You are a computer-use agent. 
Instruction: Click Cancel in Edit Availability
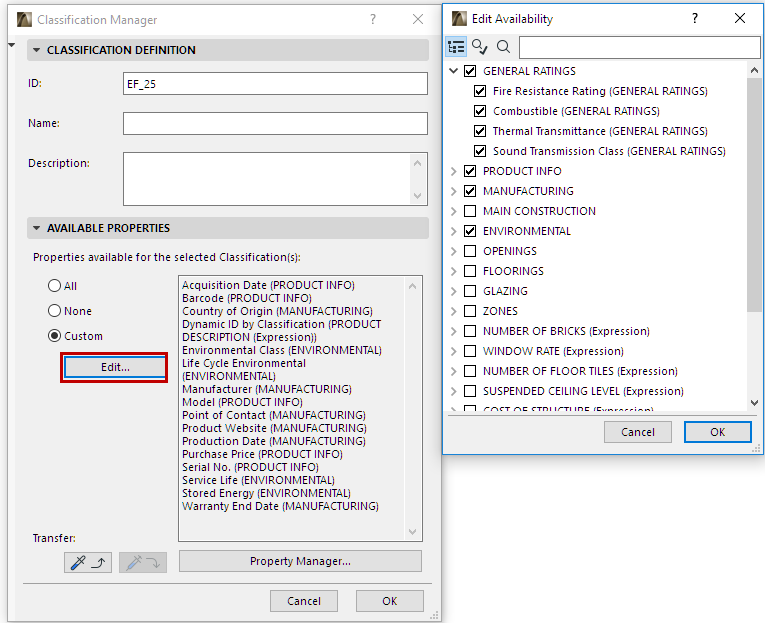tap(638, 432)
